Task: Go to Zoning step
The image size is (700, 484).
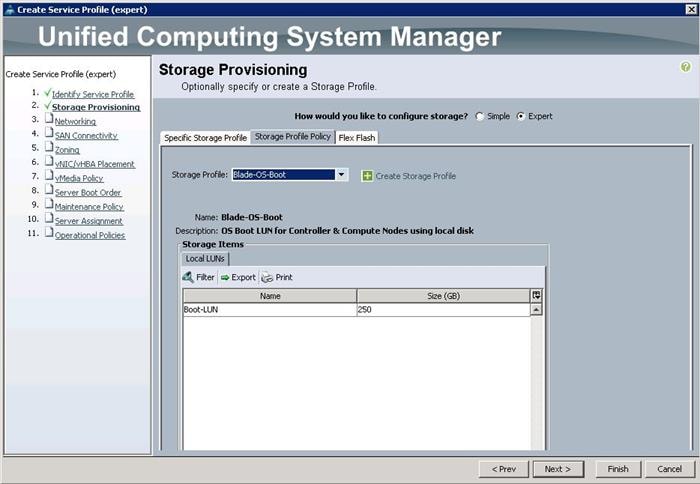Action: pyautogui.click(x=67, y=150)
